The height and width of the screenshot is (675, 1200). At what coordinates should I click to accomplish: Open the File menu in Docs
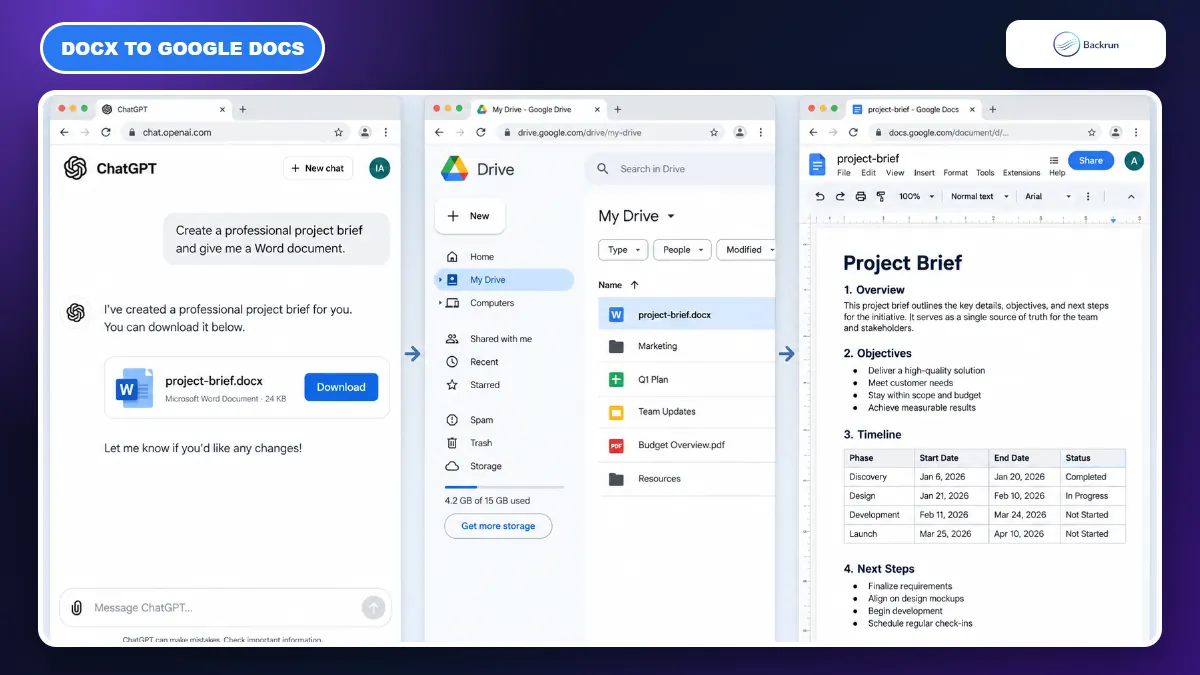pos(844,173)
